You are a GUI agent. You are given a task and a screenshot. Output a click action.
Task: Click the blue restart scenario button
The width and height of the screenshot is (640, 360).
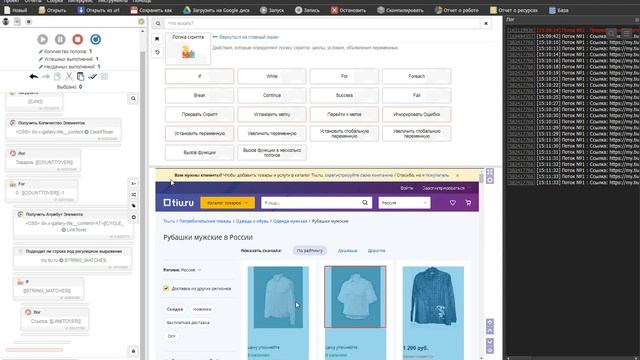[x=96, y=39]
